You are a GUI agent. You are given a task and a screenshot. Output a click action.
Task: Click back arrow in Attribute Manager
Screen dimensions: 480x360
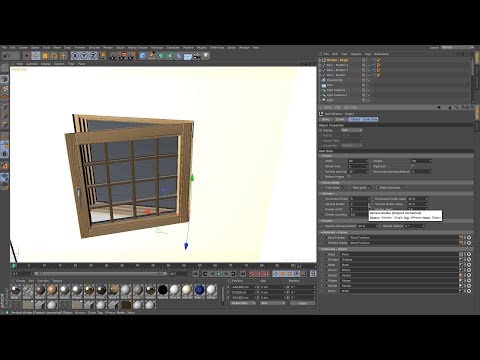[x=439, y=107]
